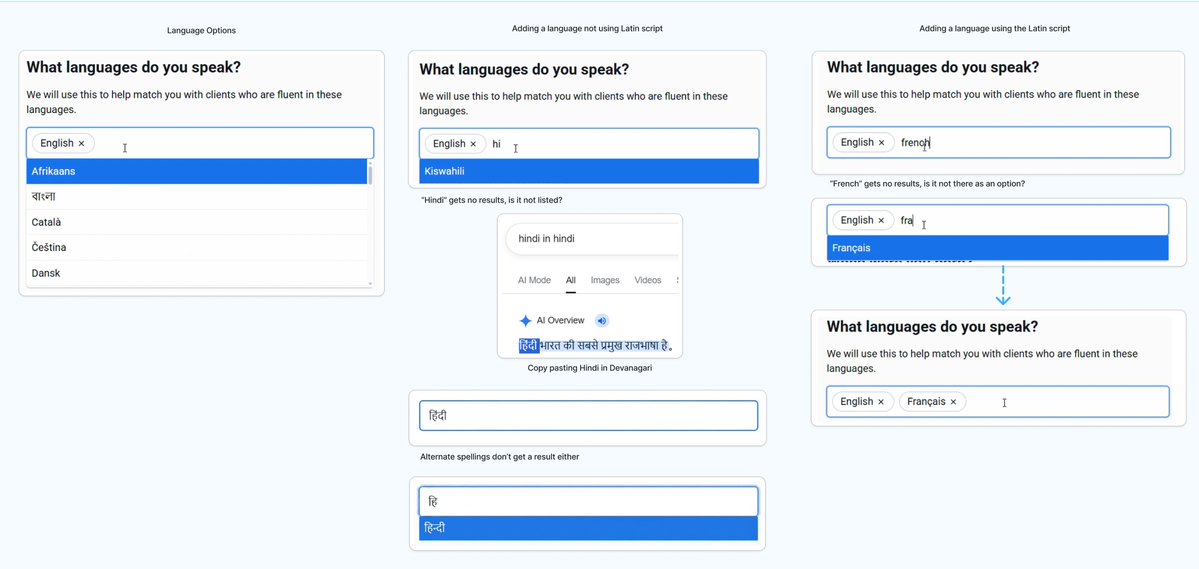1199x569 pixels.
Task: Click the language field containing 'hi'
Action: [x=589, y=144]
